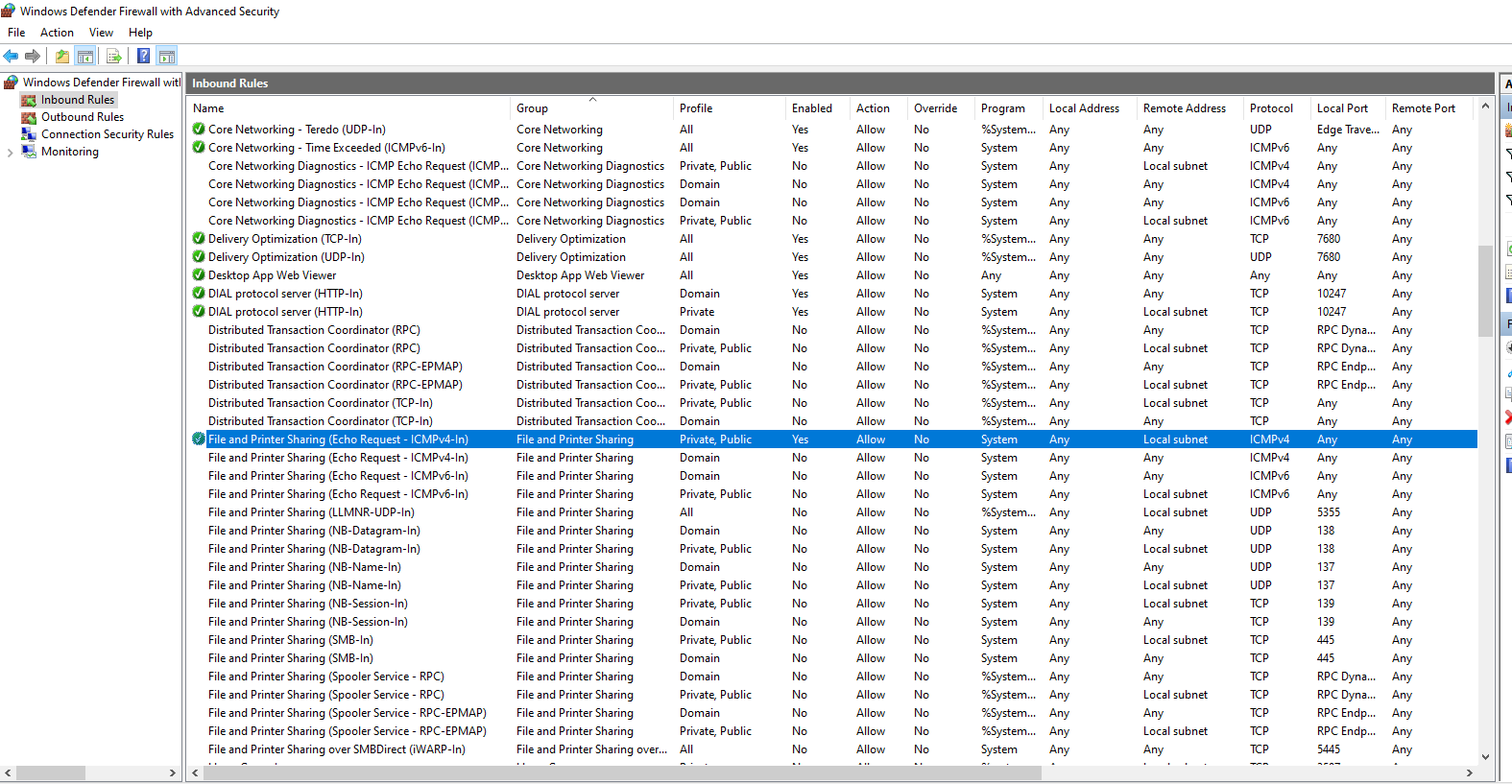Click down arrow of rules list vertical scrollbar

[1485, 756]
